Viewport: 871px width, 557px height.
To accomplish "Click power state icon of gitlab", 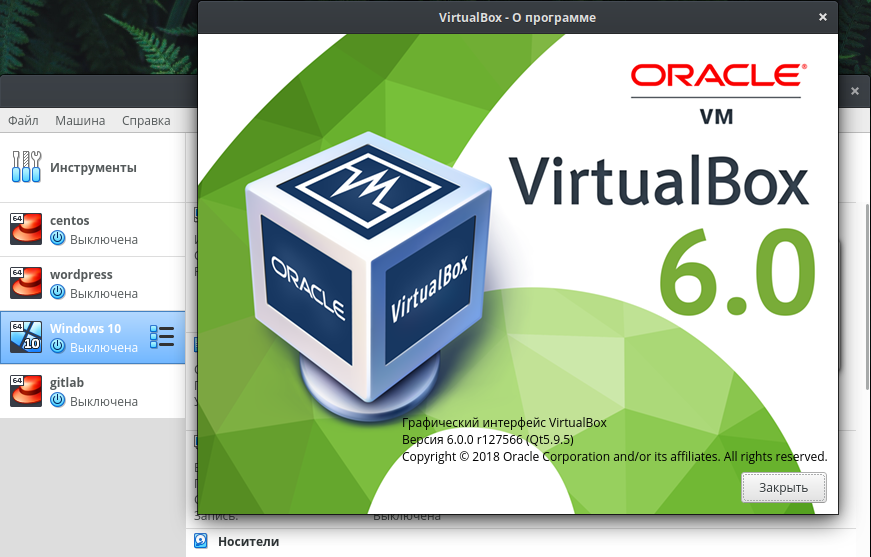I will tap(58, 400).
